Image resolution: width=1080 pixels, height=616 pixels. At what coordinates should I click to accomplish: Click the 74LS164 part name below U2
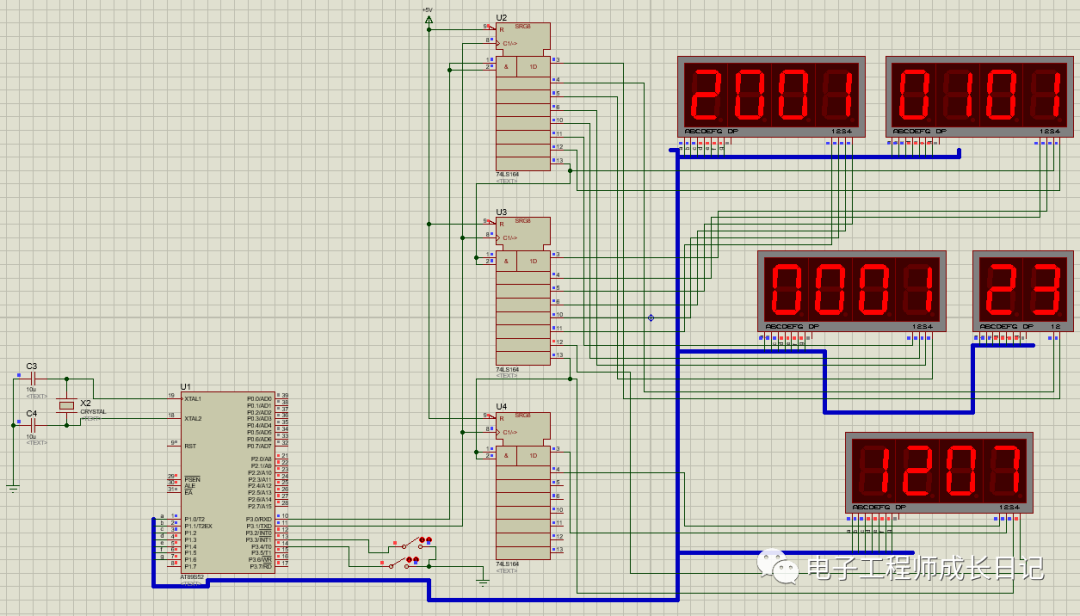point(508,175)
